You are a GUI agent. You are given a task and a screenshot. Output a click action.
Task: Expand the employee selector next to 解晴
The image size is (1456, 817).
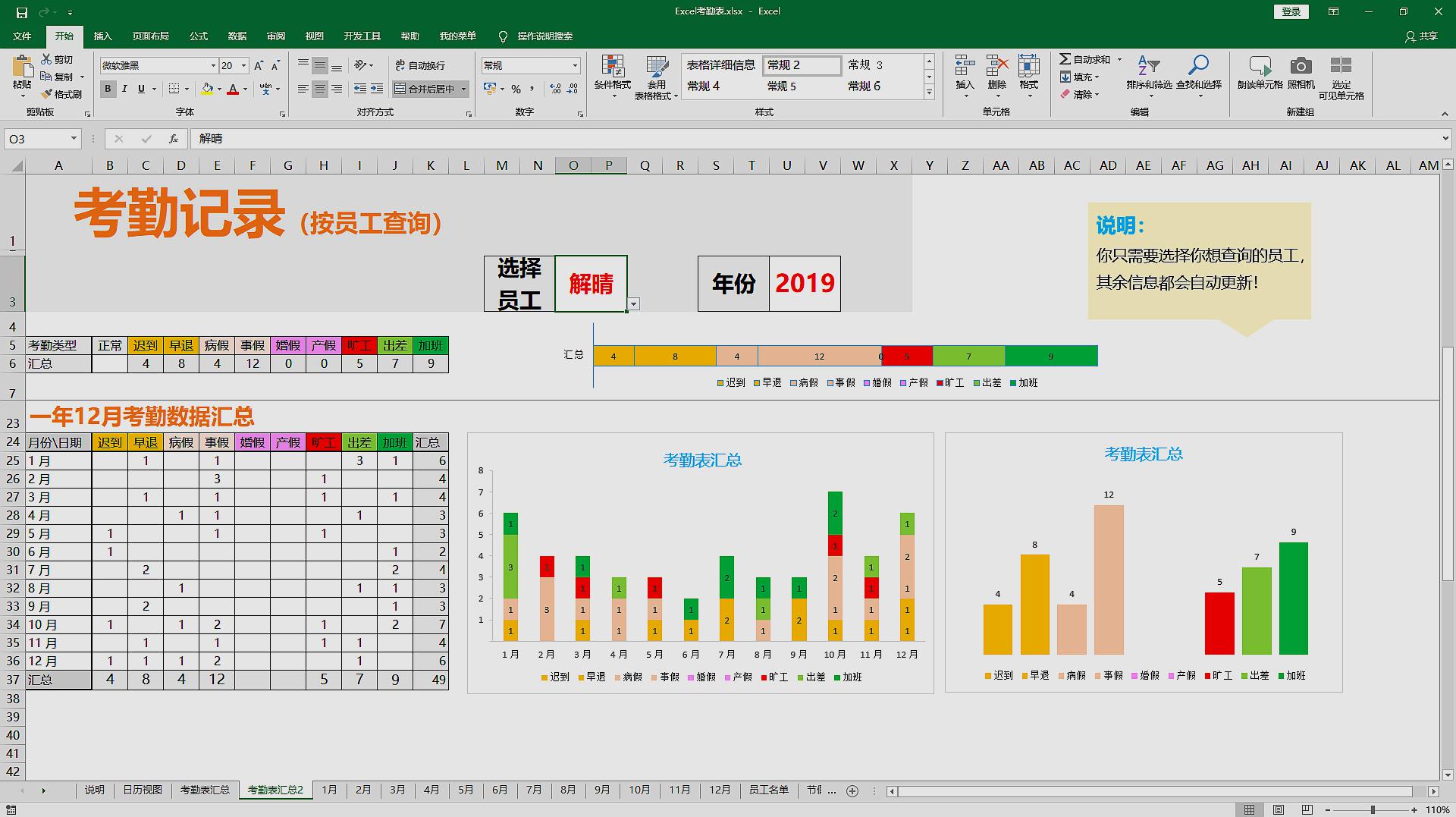tap(634, 303)
